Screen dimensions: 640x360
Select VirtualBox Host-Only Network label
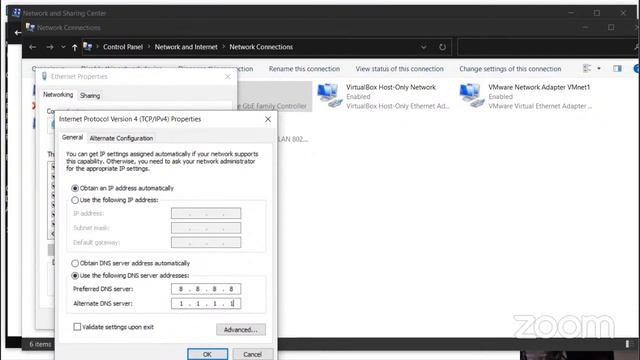pos(391,87)
